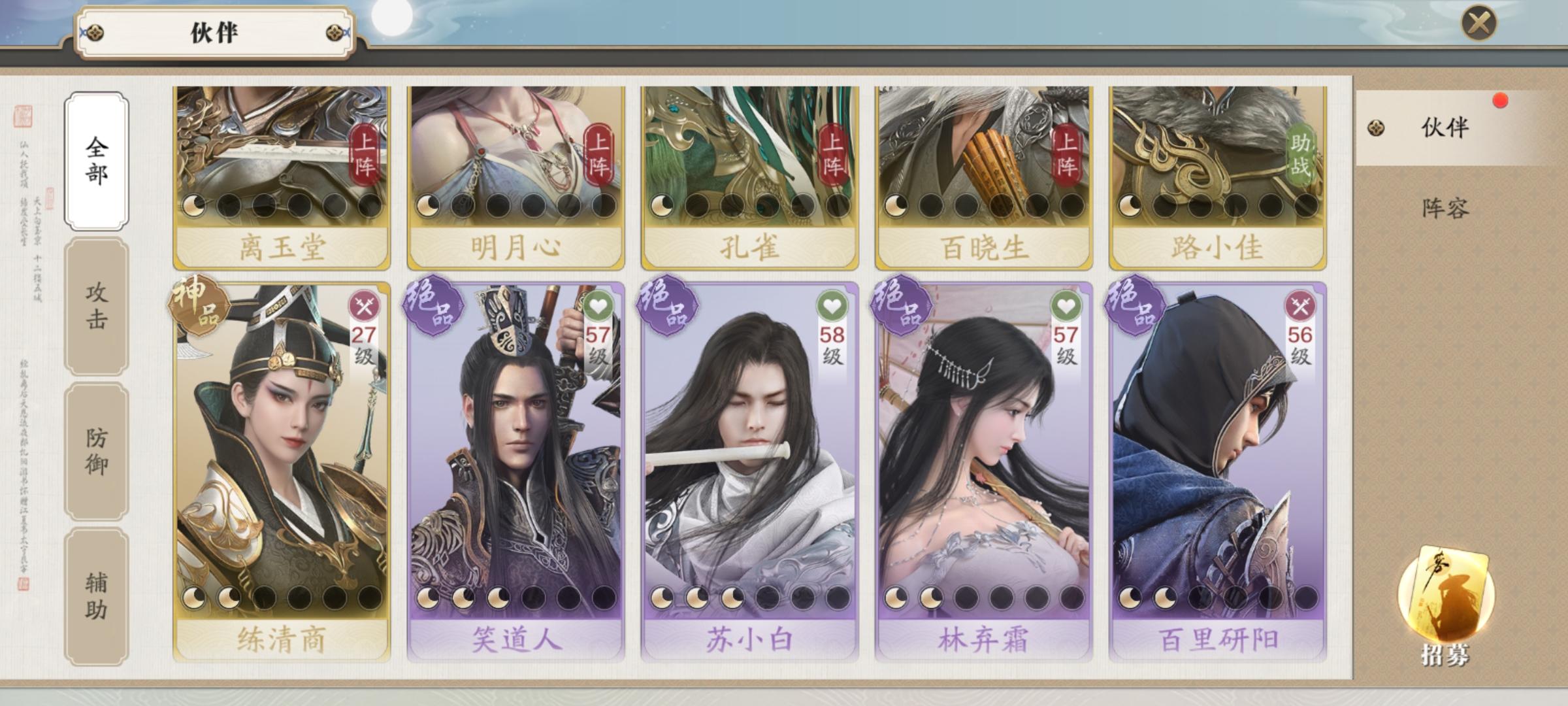Select the 全部 filter tab

[x=97, y=161]
